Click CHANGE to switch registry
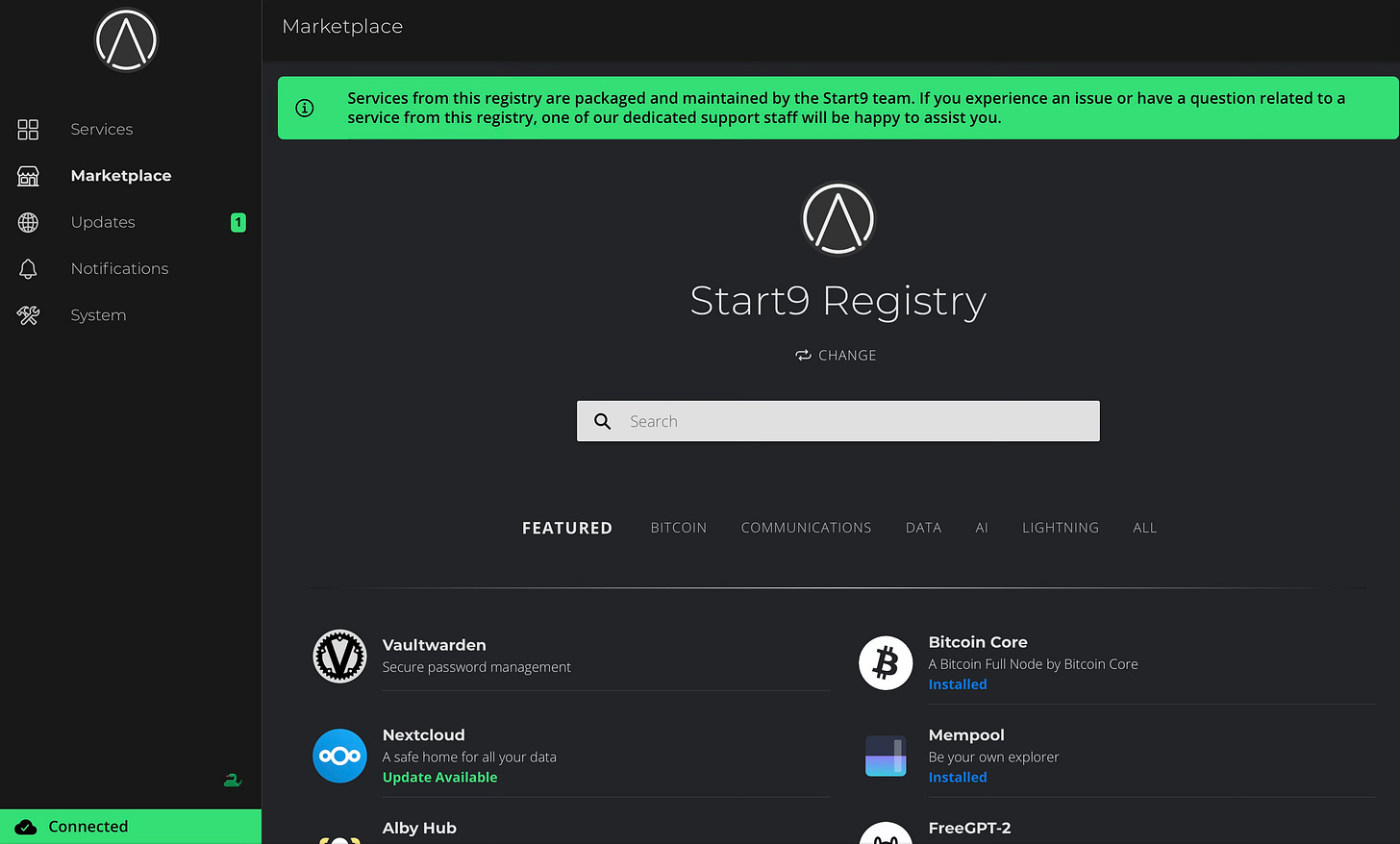Screen dimensions: 1400x844 (836, 355)
